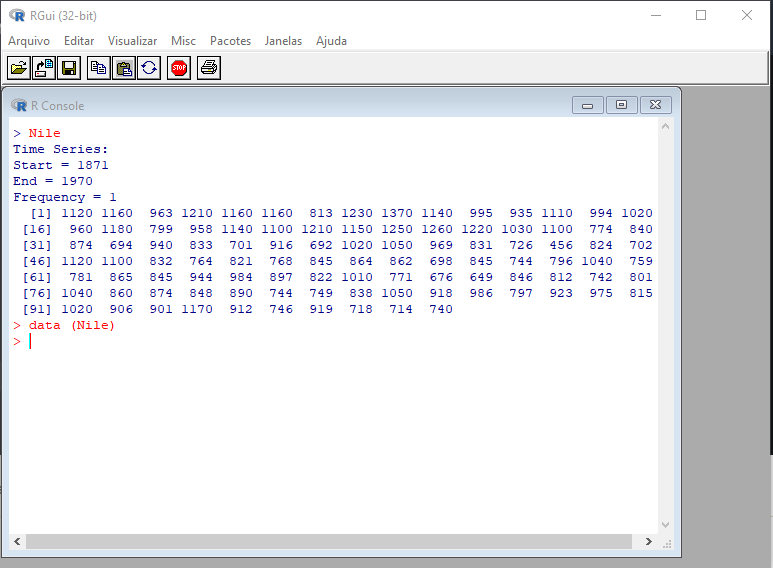Click the console resize grip corner
The height and width of the screenshot is (568, 773).
(x=667, y=544)
